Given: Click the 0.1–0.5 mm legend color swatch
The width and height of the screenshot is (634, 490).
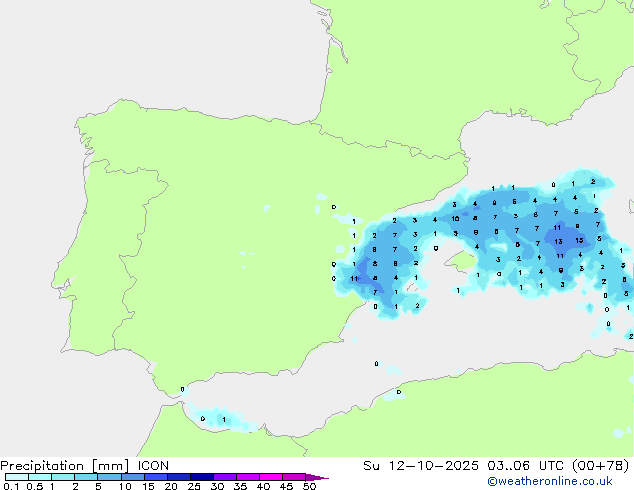Looking at the screenshot, I should 17,477.
